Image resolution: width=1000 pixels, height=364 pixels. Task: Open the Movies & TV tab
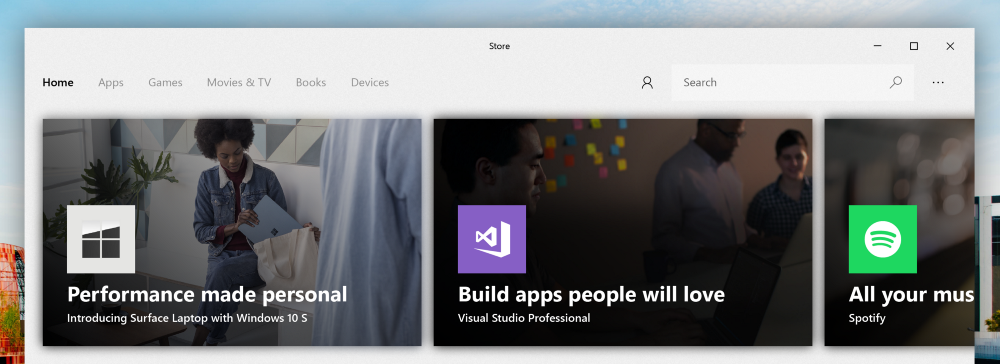(x=239, y=82)
